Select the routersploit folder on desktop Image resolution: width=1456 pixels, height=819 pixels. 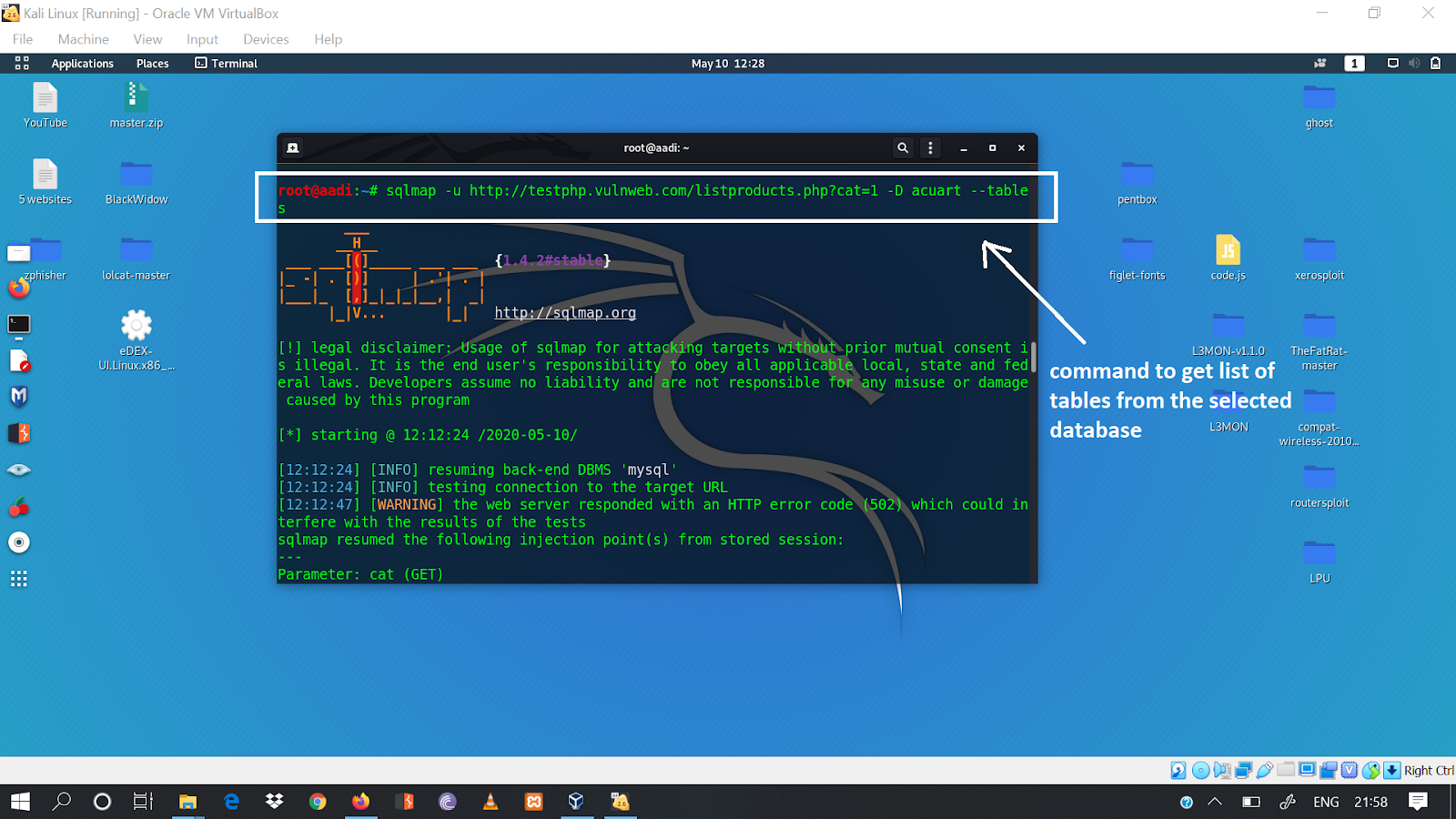pos(1319,486)
